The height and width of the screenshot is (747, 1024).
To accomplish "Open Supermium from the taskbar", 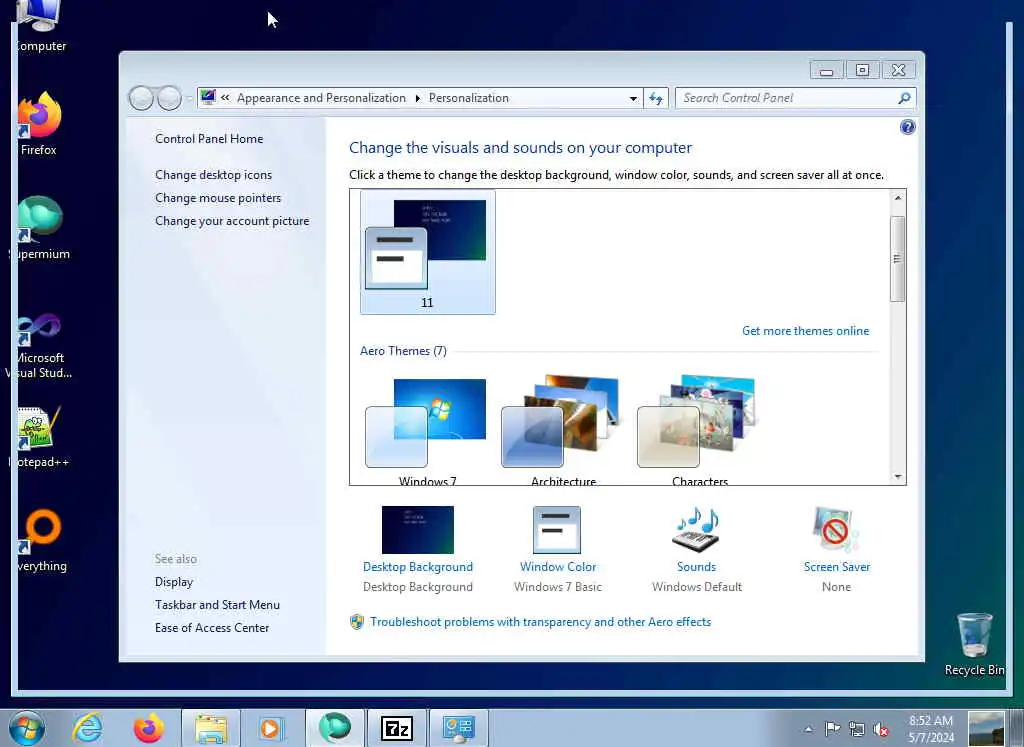I will (334, 728).
